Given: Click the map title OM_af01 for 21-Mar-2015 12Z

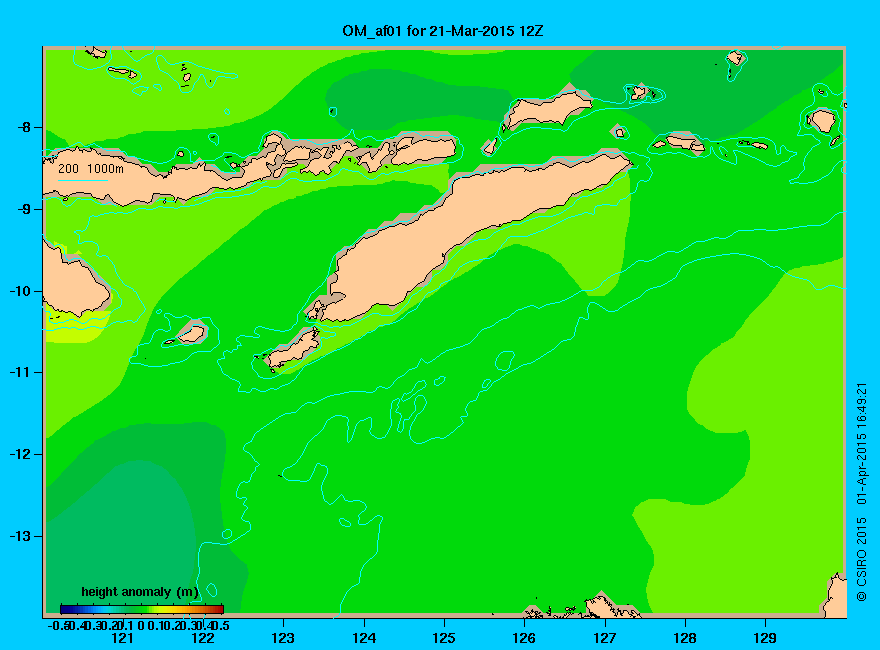Looking at the screenshot, I should coord(443,31).
